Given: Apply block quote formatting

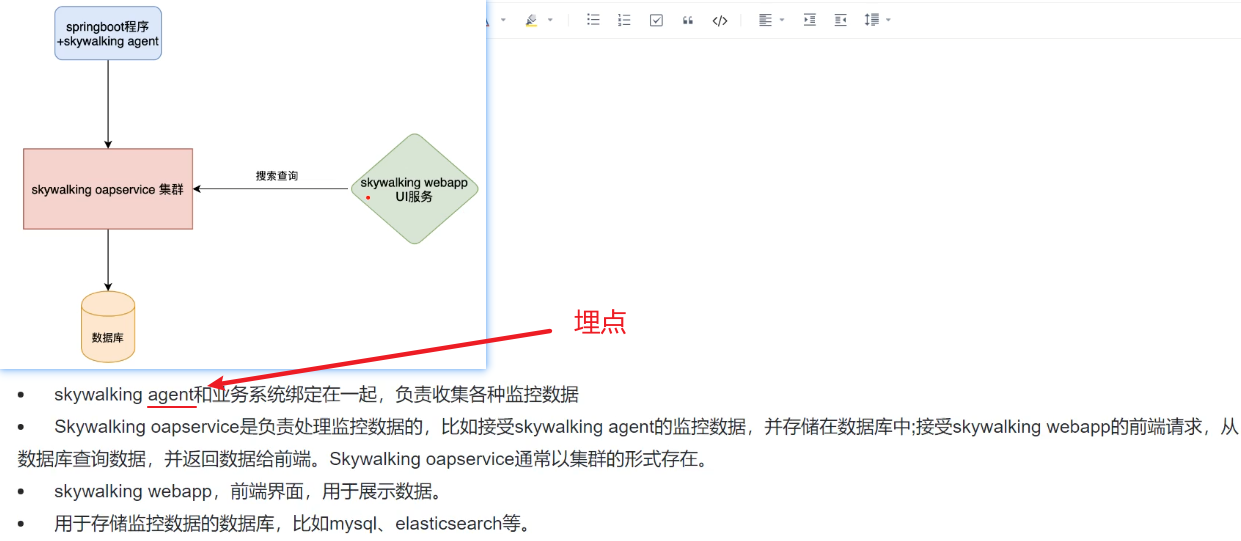Looking at the screenshot, I should 687,20.
